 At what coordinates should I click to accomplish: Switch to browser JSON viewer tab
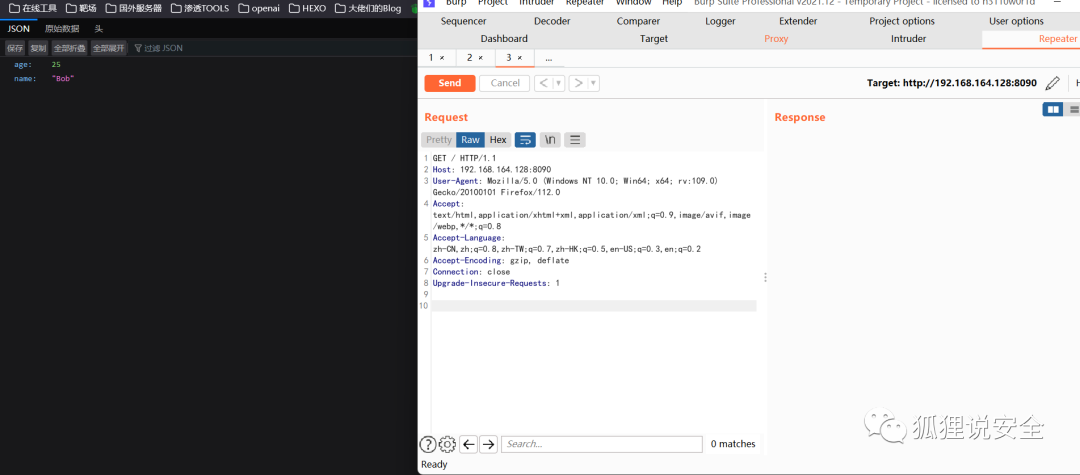pos(18,29)
